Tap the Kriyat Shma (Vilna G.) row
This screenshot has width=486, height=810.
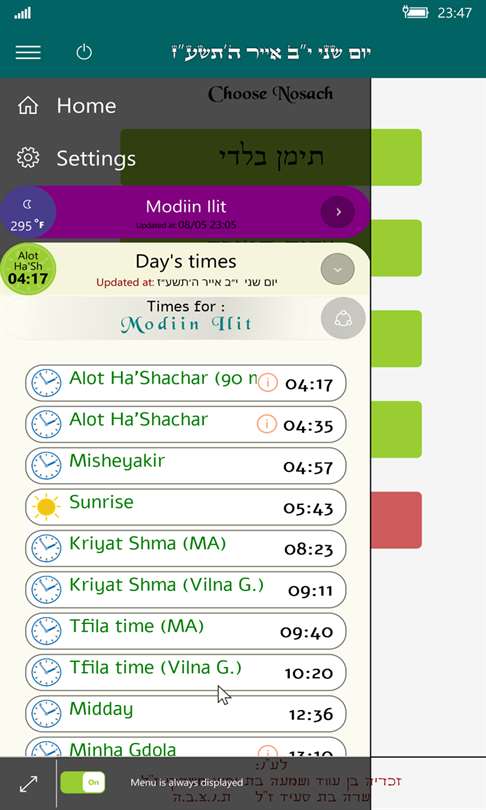(185, 590)
